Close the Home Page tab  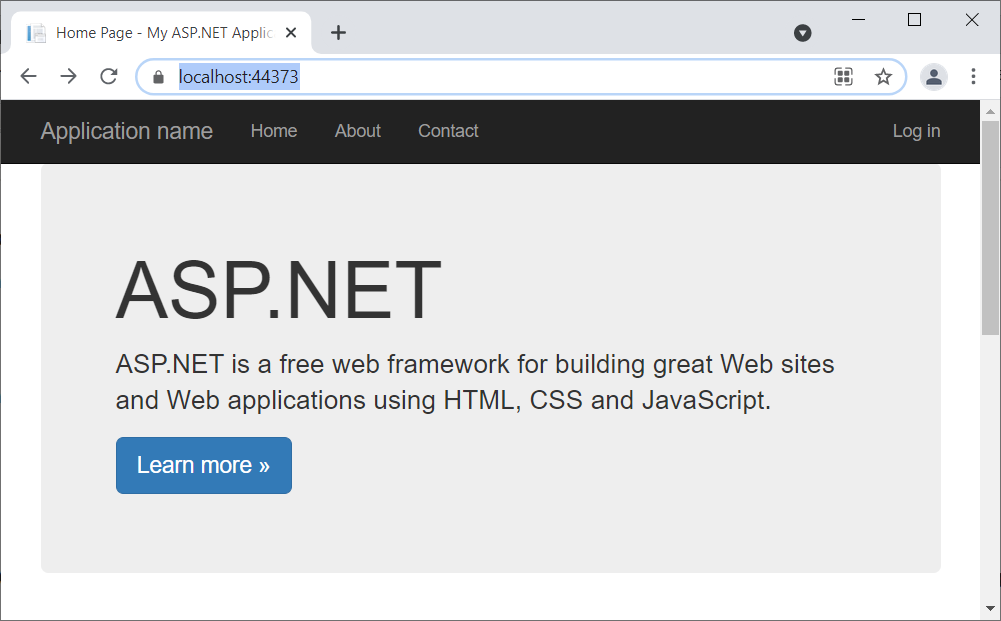pyautogui.click(x=291, y=33)
